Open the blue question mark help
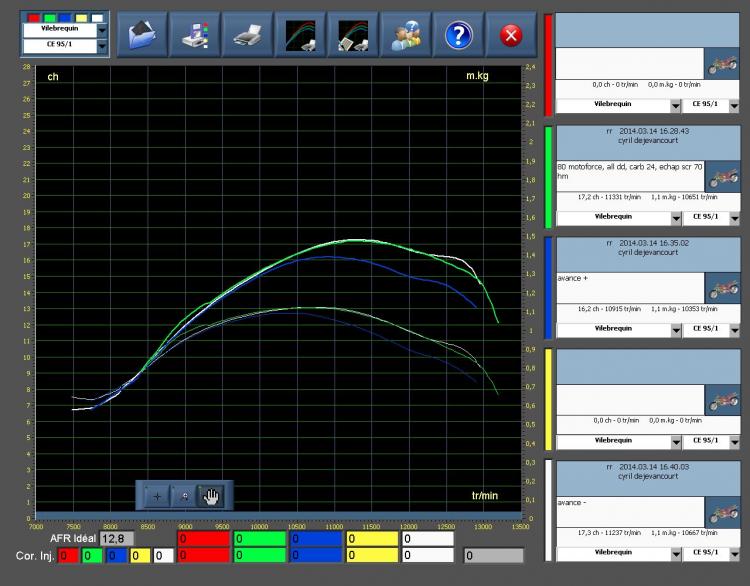 (x=457, y=36)
